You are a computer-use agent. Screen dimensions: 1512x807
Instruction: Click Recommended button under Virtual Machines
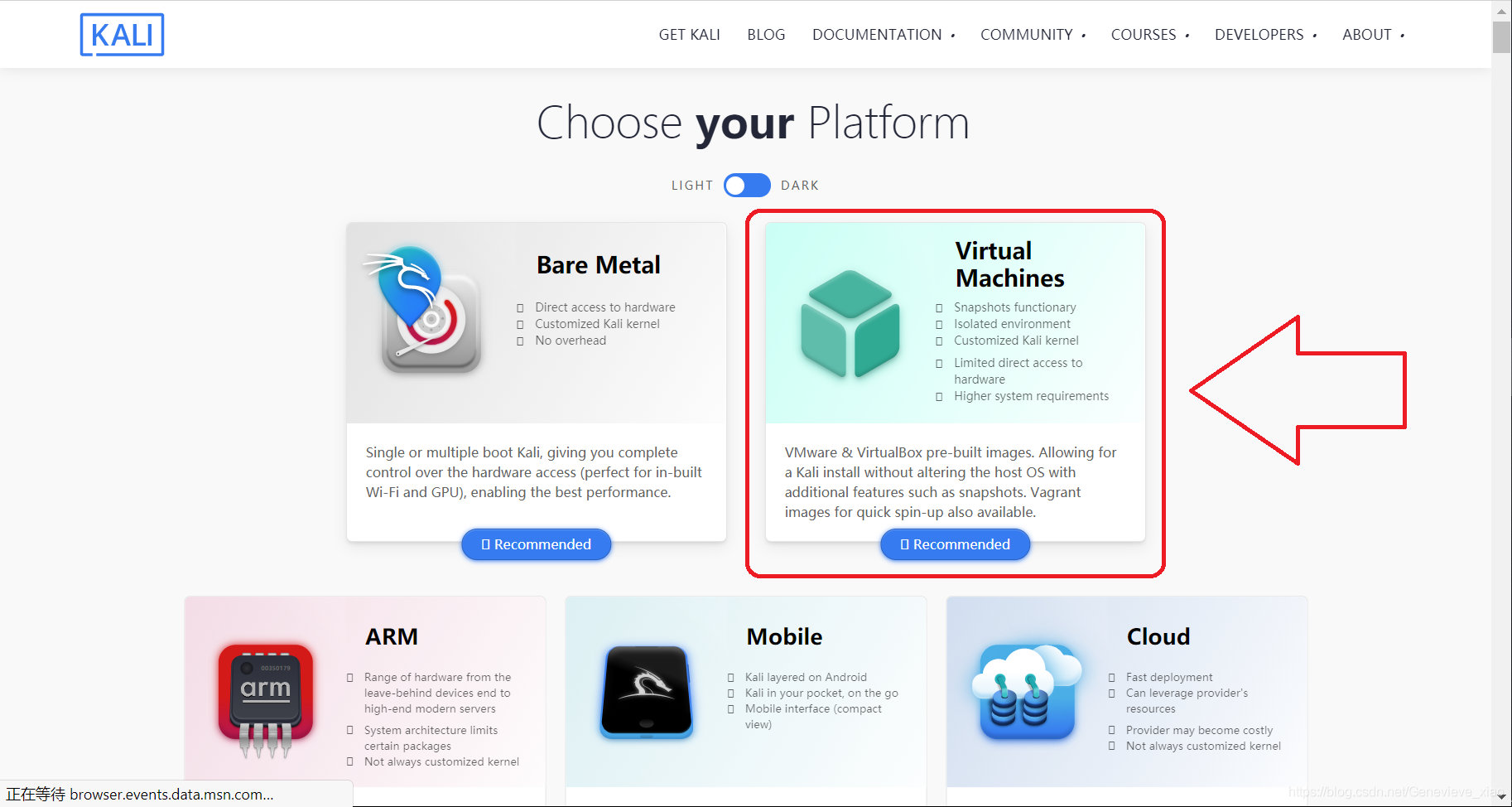(956, 544)
